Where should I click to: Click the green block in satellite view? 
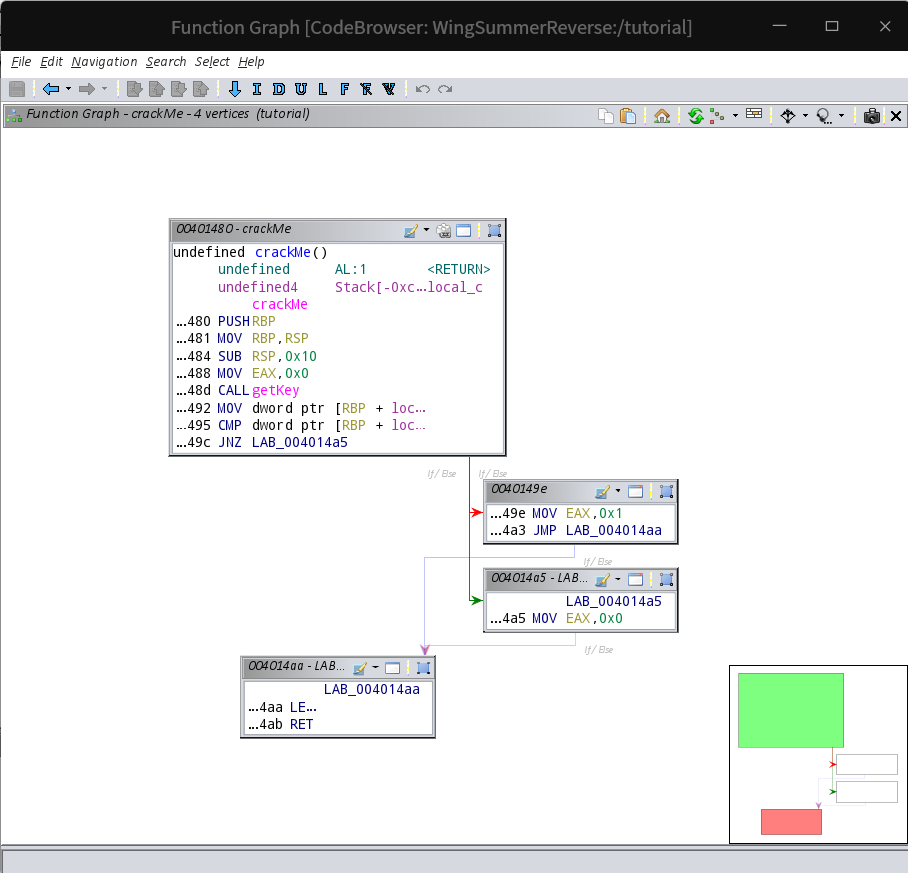click(790, 710)
